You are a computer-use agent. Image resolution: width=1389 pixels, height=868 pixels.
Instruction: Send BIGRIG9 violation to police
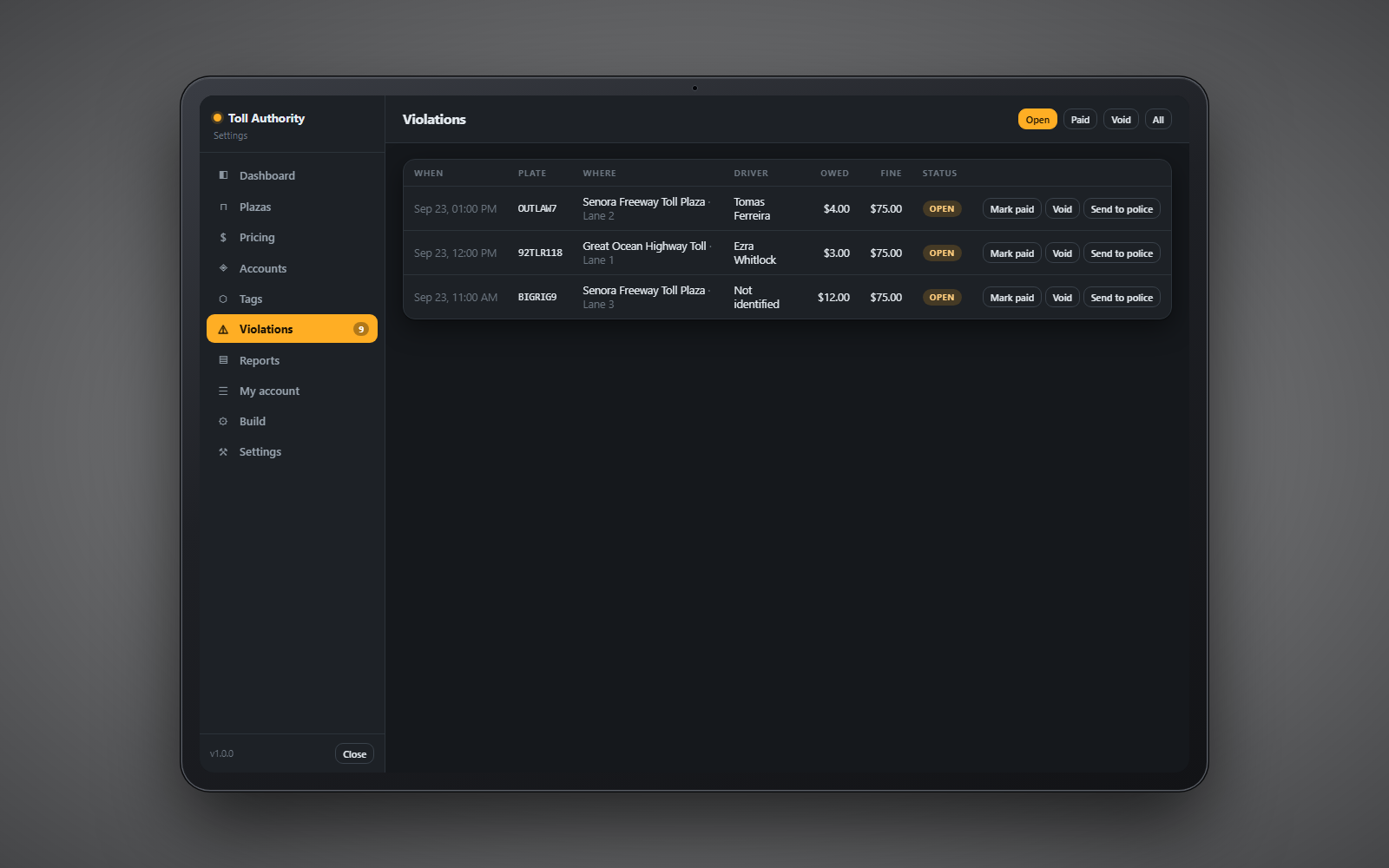(x=1122, y=298)
